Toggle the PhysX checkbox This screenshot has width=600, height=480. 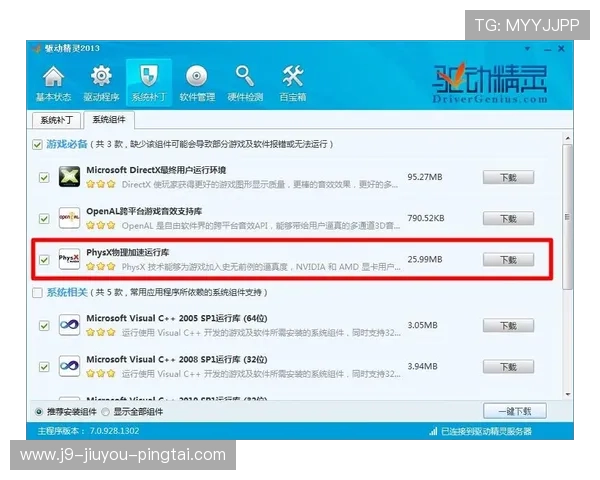coord(44,260)
